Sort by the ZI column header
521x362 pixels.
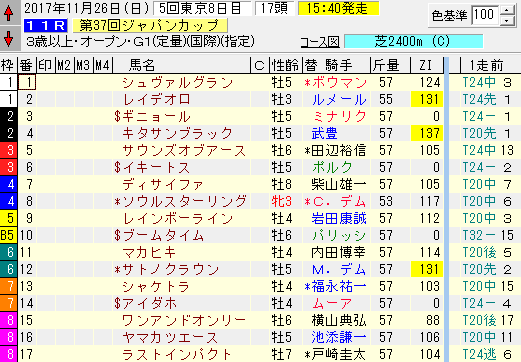tap(426, 65)
